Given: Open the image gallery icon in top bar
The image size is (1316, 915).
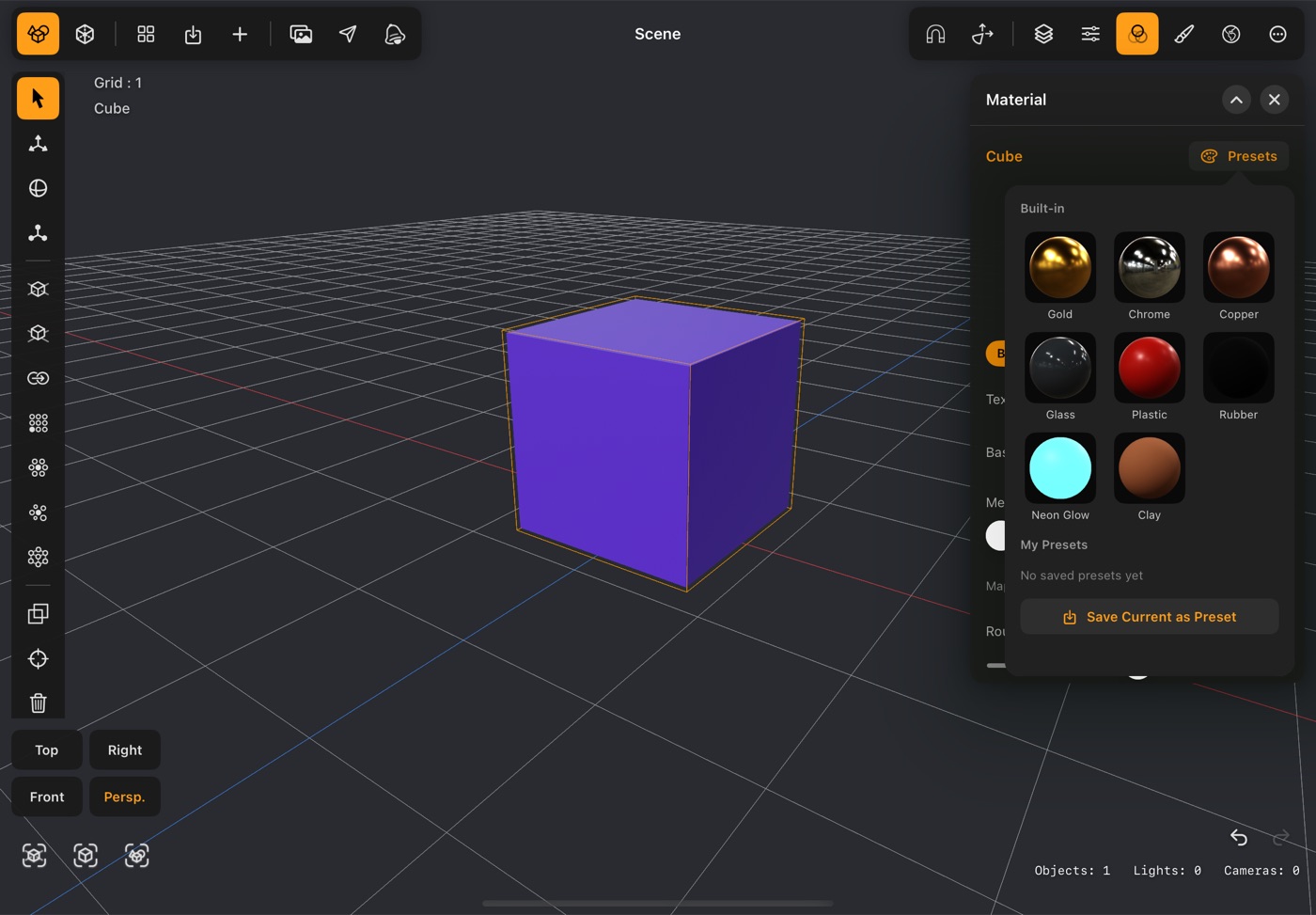Looking at the screenshot, I should [301, 34].
